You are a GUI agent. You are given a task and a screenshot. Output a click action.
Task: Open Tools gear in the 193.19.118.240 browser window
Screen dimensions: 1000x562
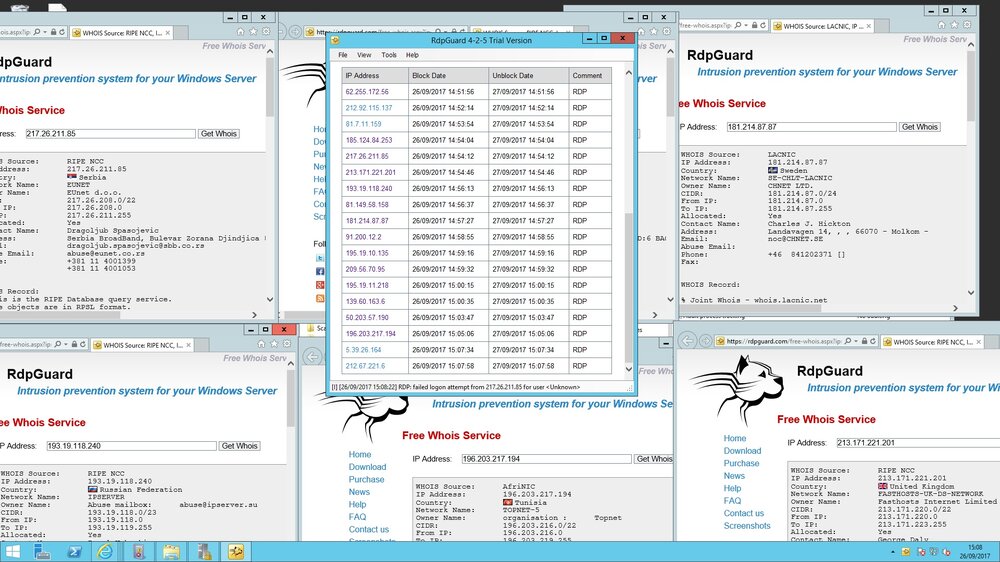tap(287, 344)
